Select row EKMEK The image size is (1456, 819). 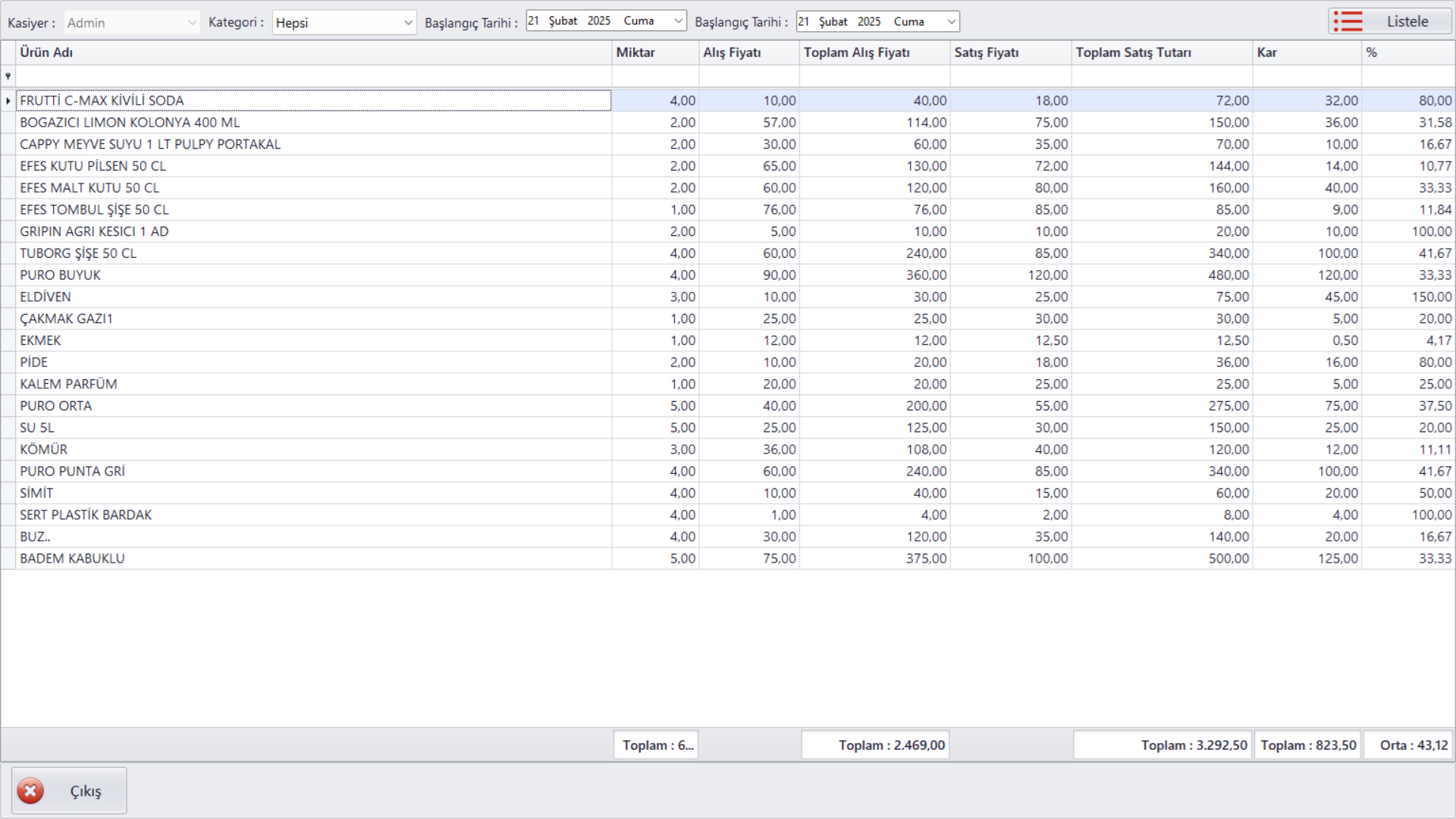(728, 340)
